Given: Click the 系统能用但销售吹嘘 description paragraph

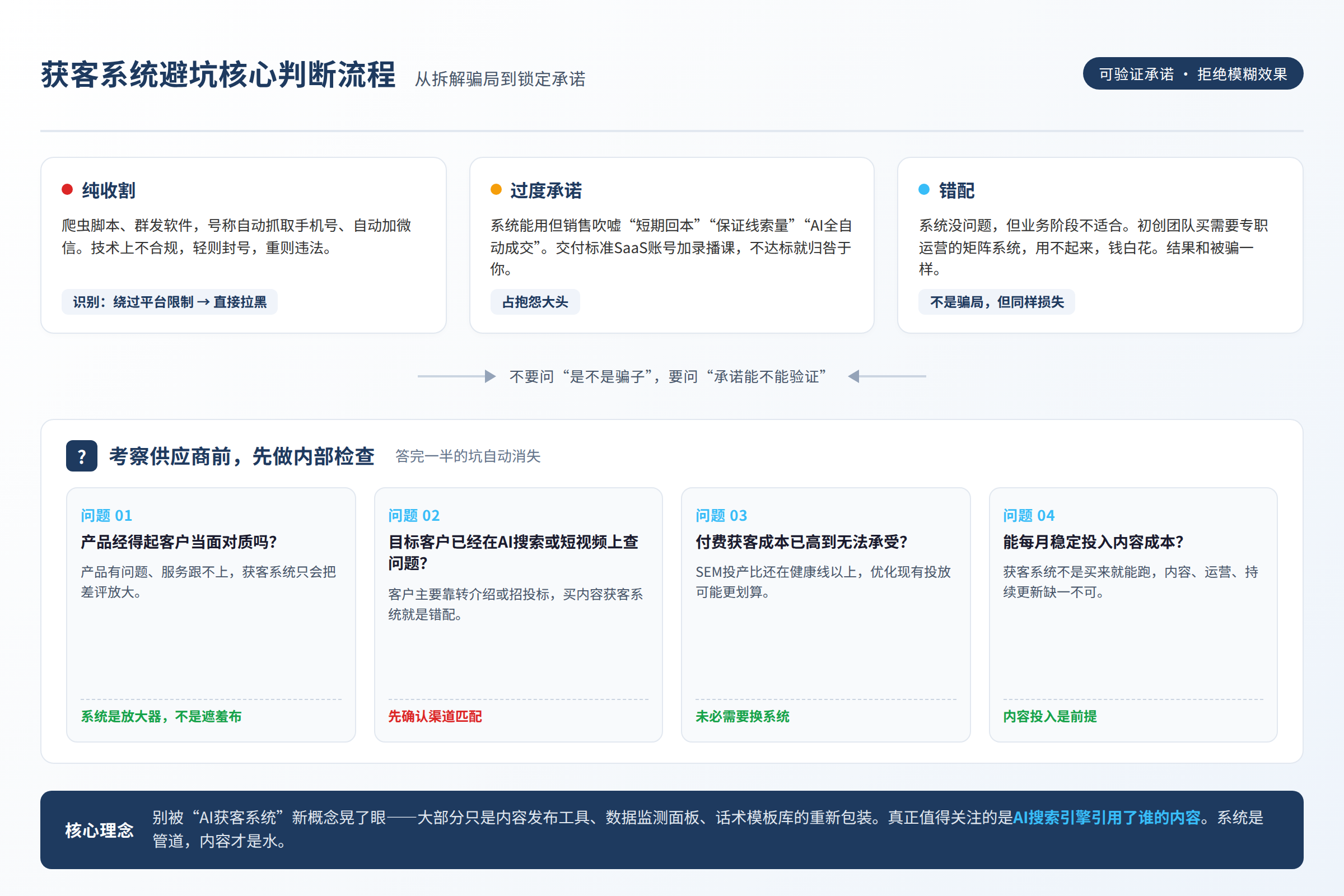Looking at the screenshot, I should pos(671,247).
